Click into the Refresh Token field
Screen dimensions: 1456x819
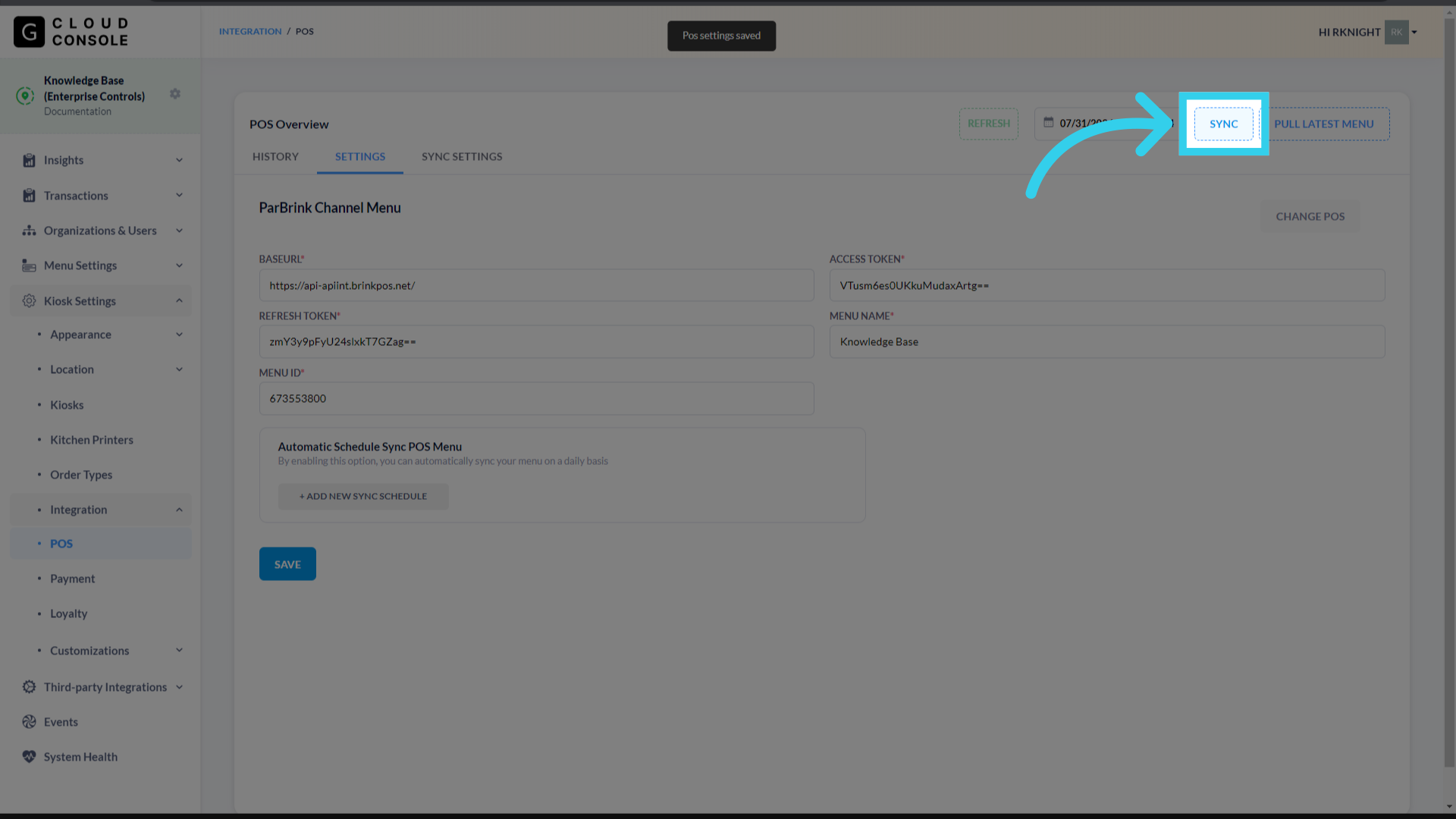[x=536, y=341]
